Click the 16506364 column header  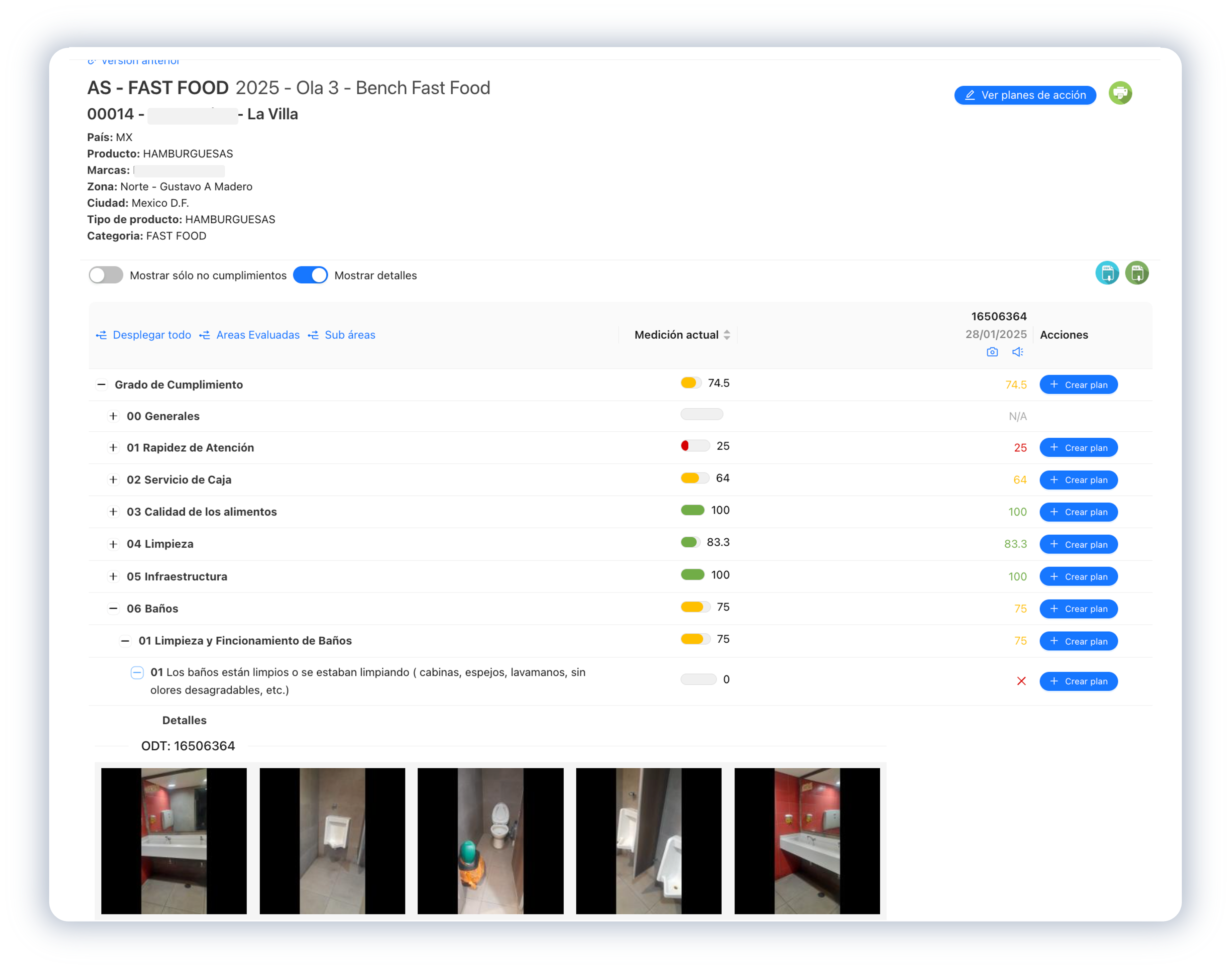point(999,316)
